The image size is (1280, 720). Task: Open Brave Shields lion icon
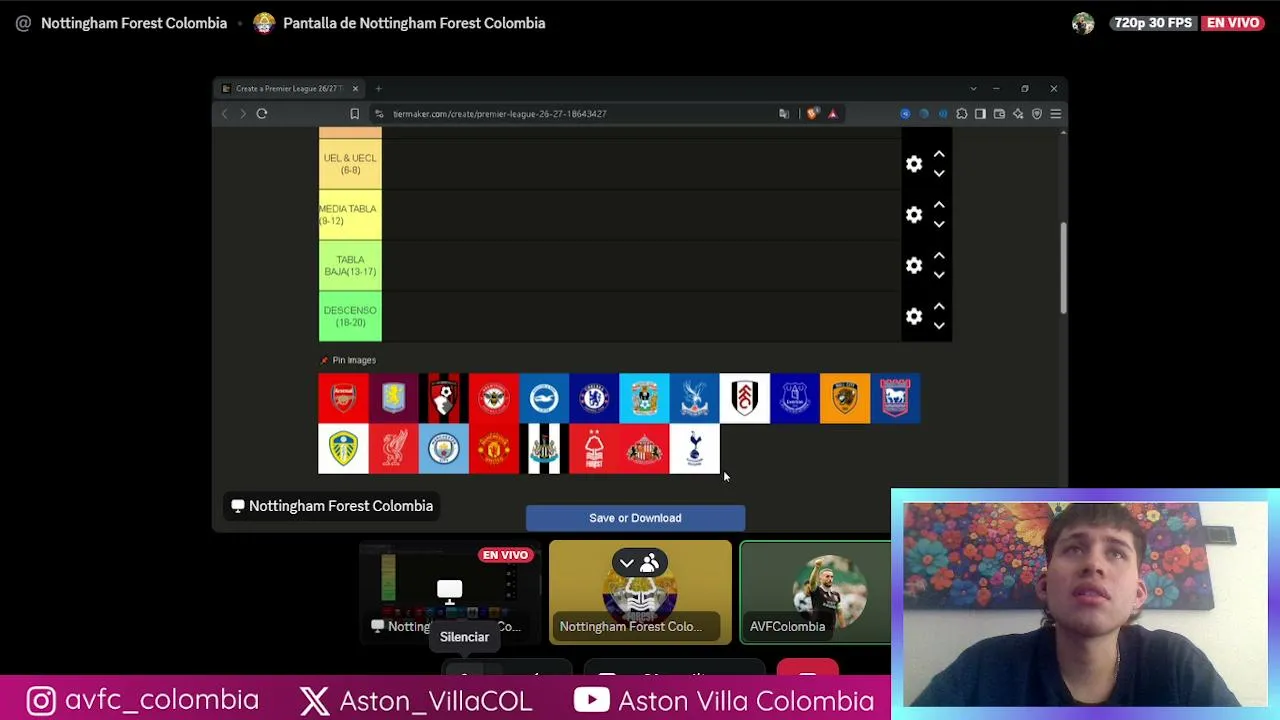812,114
